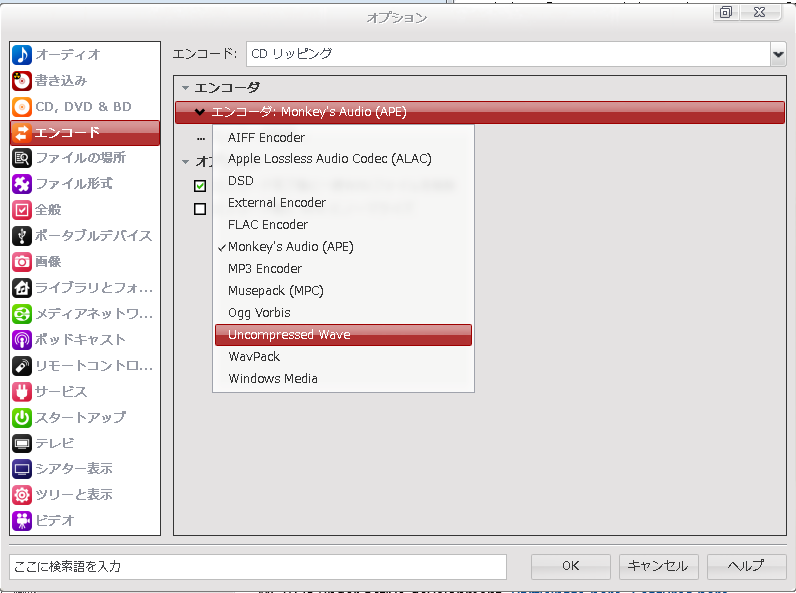This screenshot has height=593, width=796.
Task: Click the Remote Control icon
Action: 22,365
